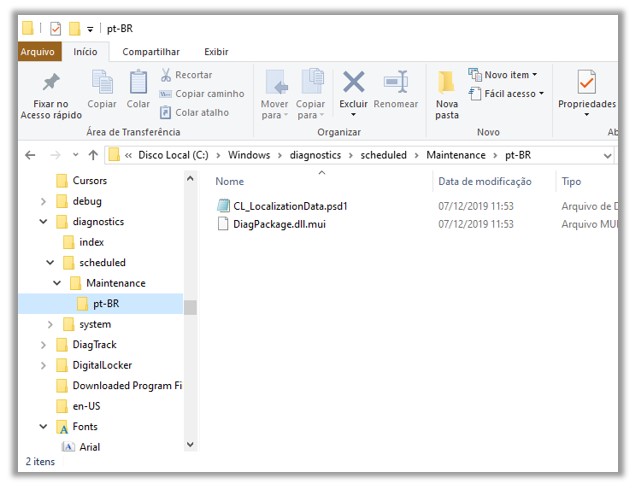Select the pt-BR folder in tree
The height and width of the screenshot is (489, 634).
tap(100, 303)
